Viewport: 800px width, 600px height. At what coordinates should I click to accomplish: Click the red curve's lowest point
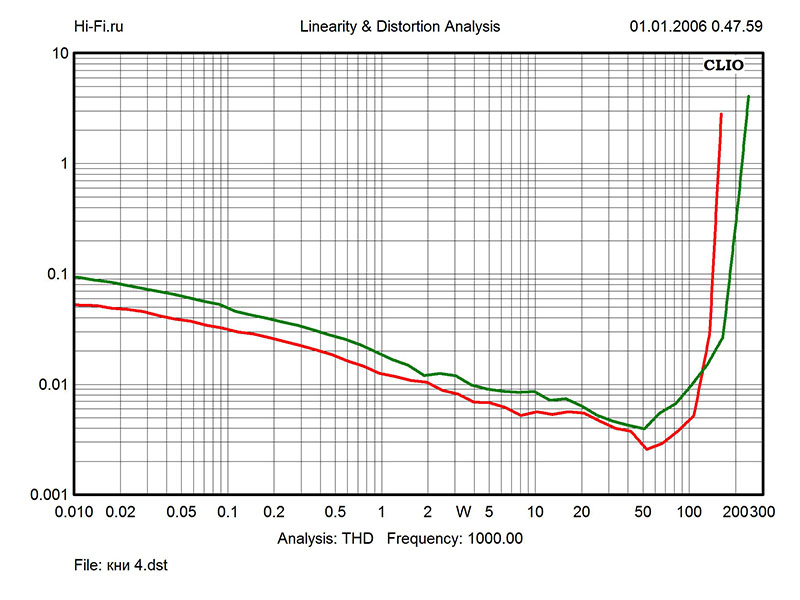click(x=647, y=449)
